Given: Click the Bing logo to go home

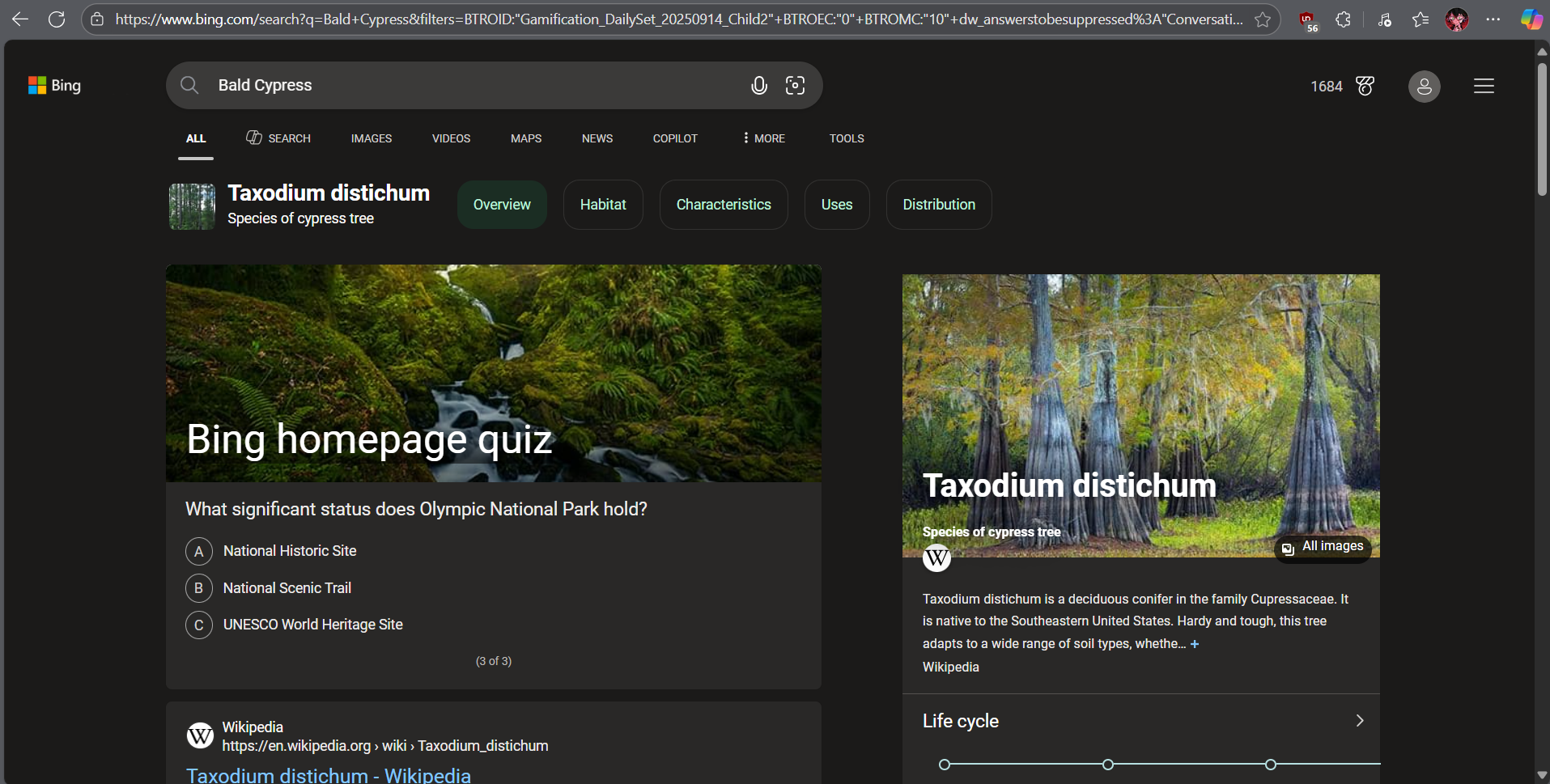Looking at the screenshot, I should [x=53, y=85].
